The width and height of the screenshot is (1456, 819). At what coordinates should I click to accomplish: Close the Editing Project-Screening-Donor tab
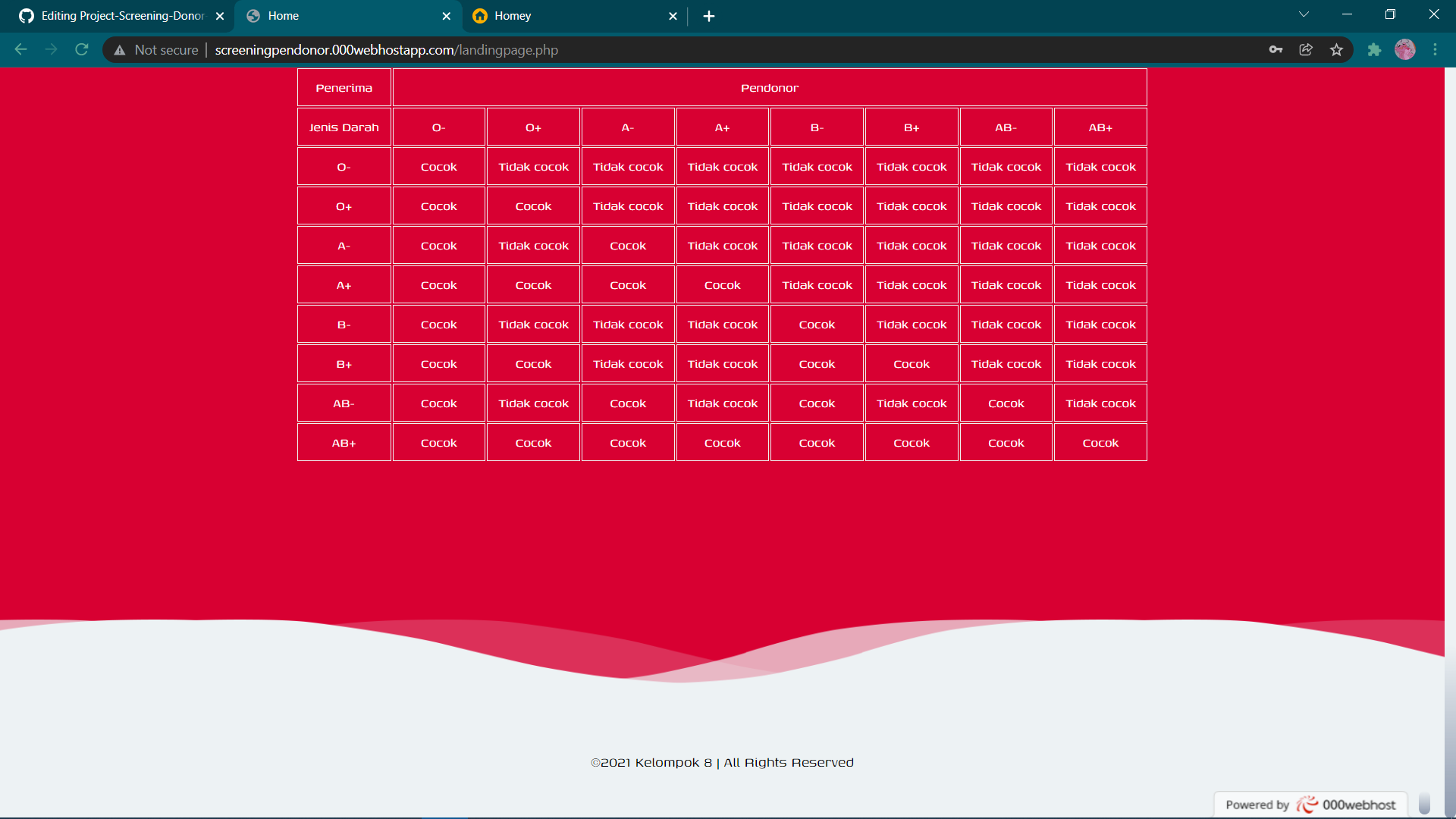[x=220, y=16]
